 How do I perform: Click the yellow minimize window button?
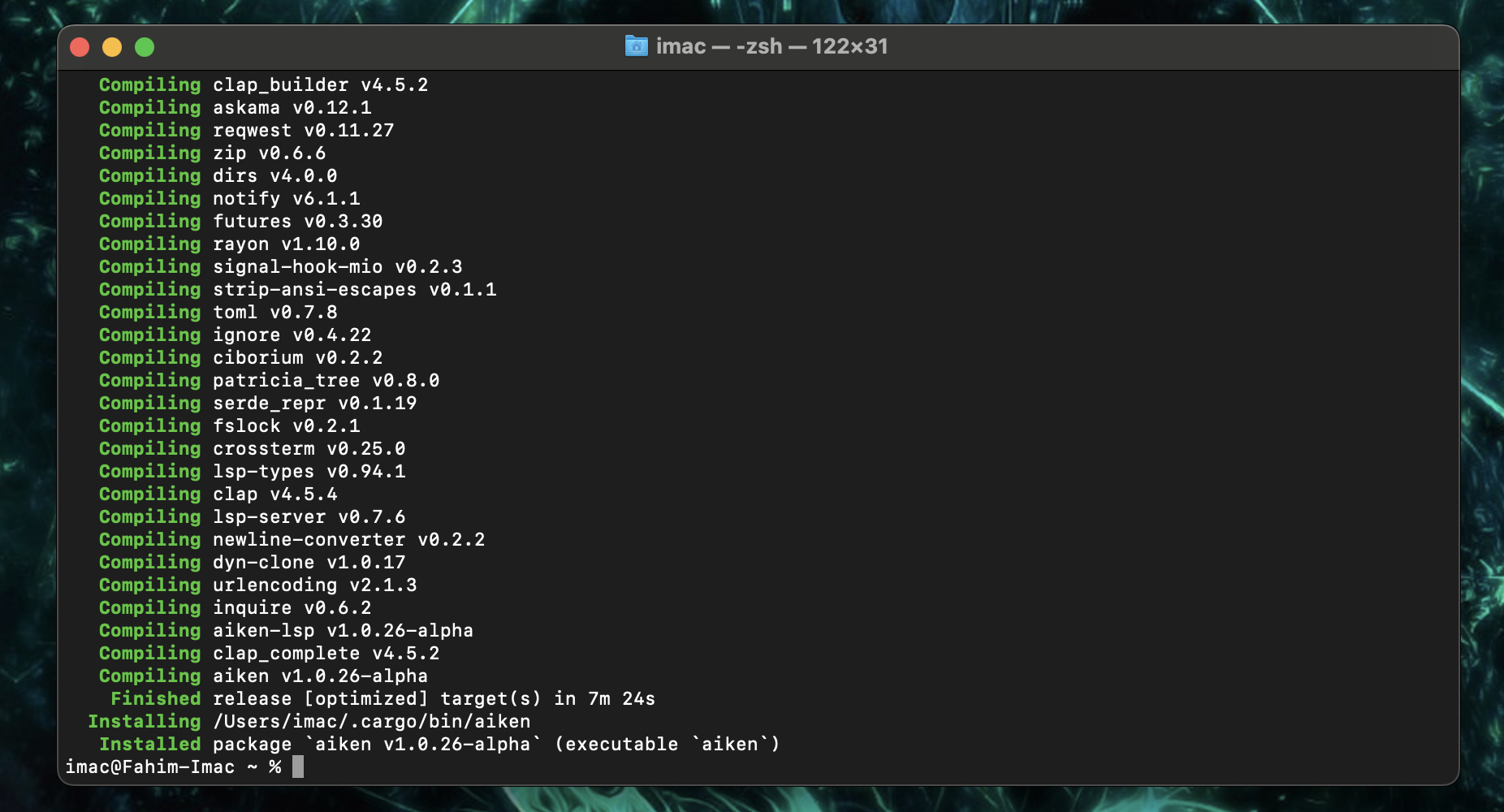tap(112, 47)
